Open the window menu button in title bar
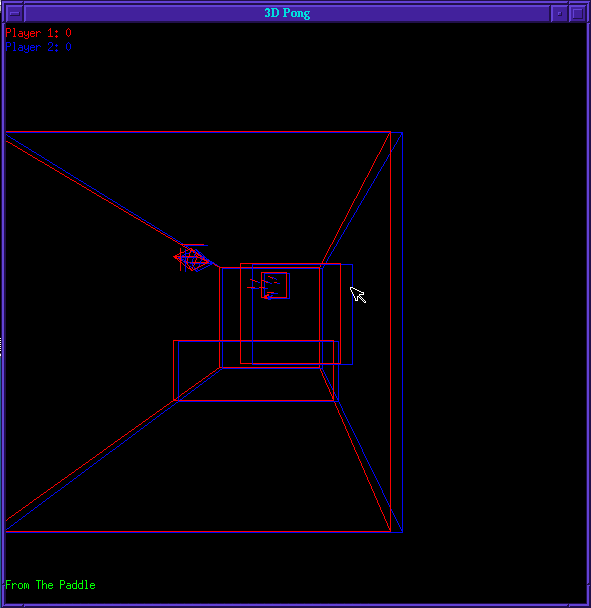591x608 pixels. tap(14, 13)
